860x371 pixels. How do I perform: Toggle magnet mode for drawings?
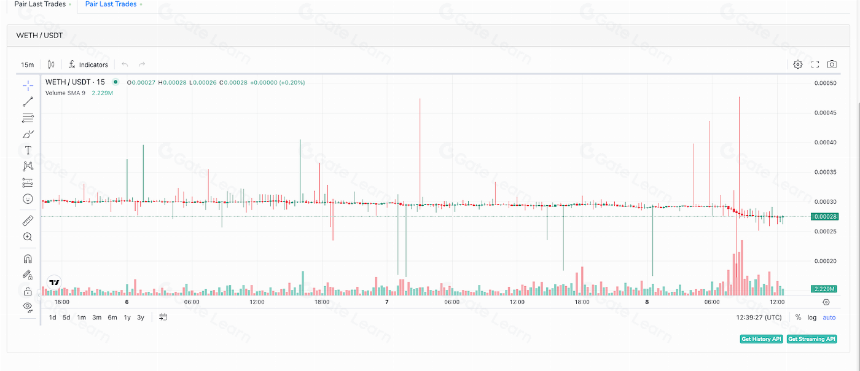click(x=27, y=258)
